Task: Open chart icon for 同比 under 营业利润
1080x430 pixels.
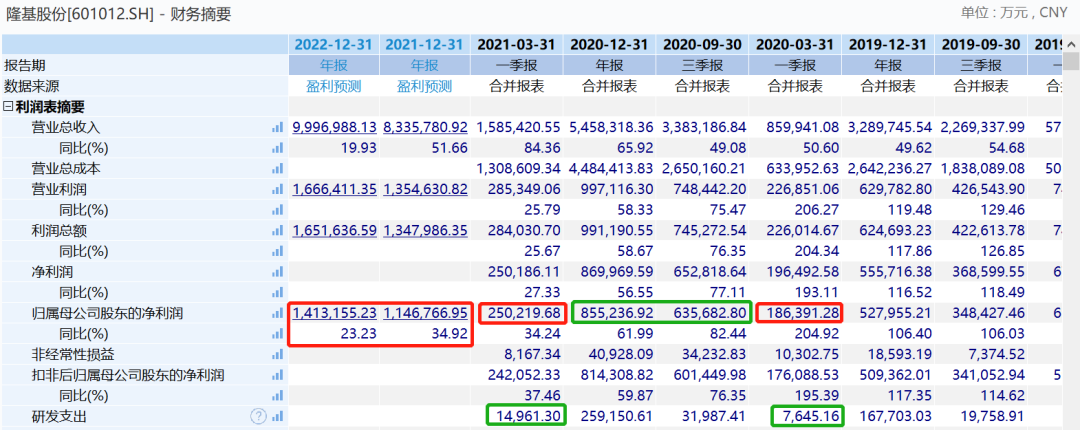Action: 278,209
